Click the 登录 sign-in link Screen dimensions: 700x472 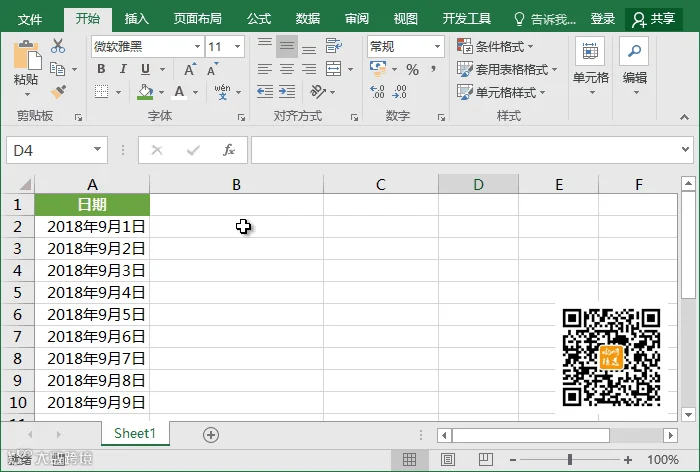click(603, 19)
